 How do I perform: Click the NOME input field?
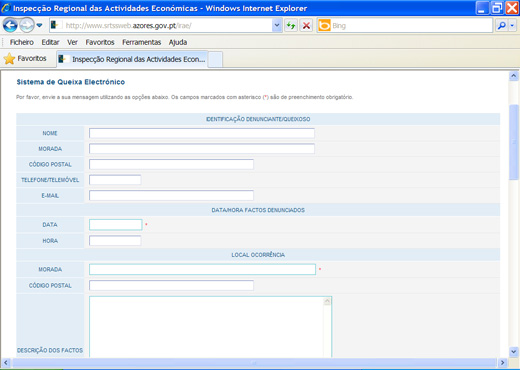[x=202, y=133]
